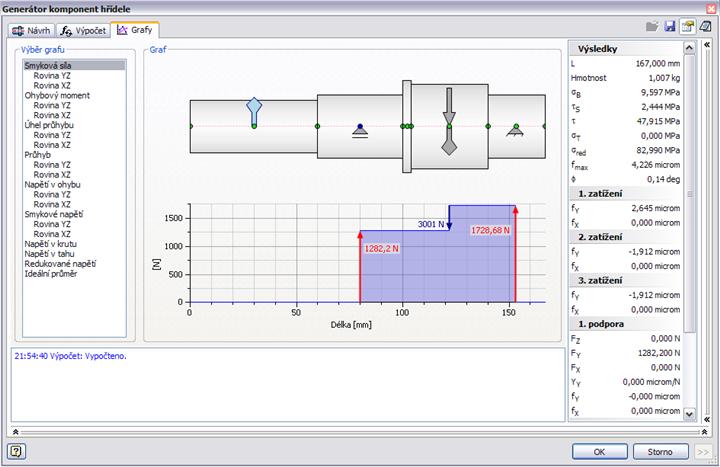The image size is (720, 467).
Task: Select Ohybový moment in graph list
Action: [x=56, y=95]
